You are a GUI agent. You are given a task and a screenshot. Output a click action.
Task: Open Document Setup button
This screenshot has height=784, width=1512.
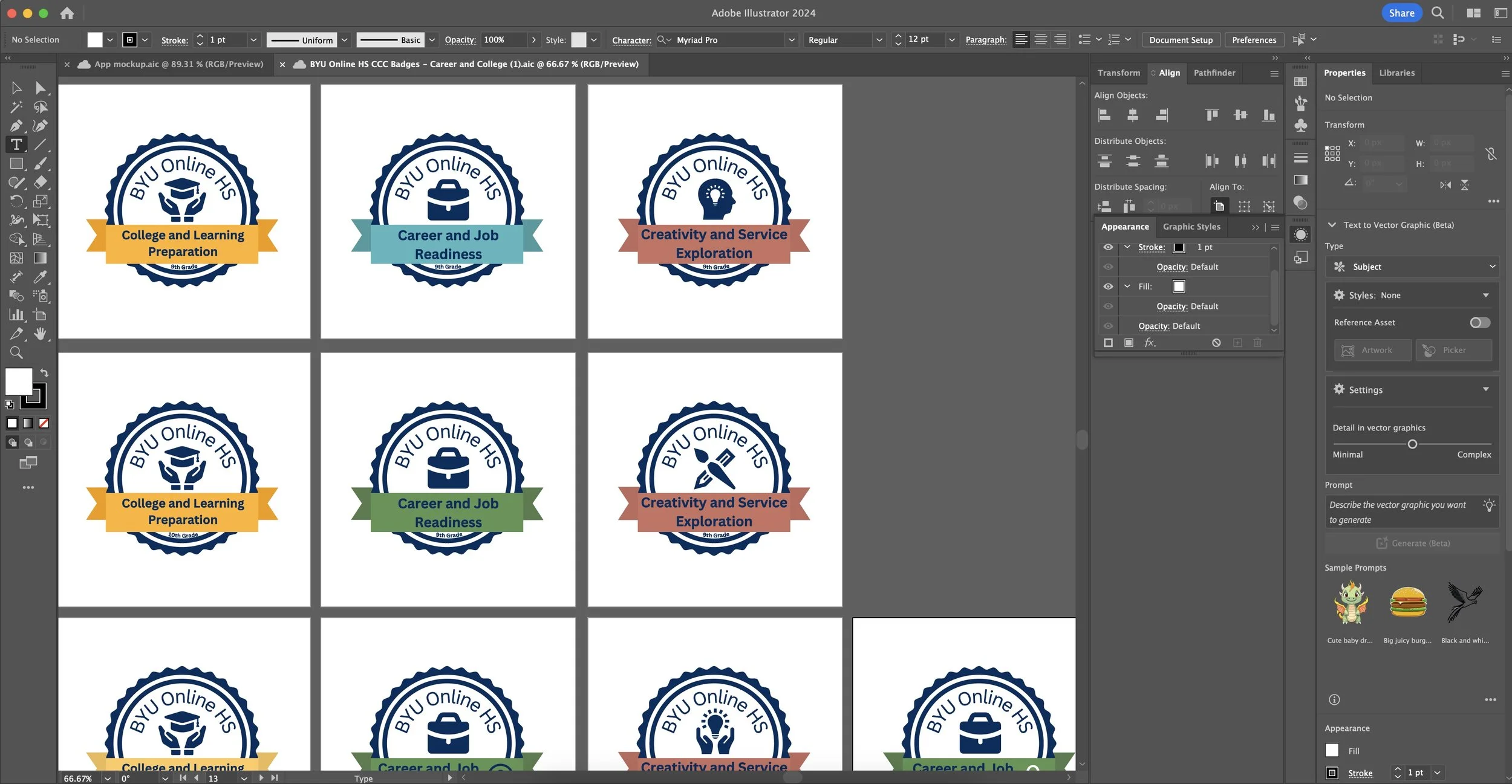[1181, 40]
